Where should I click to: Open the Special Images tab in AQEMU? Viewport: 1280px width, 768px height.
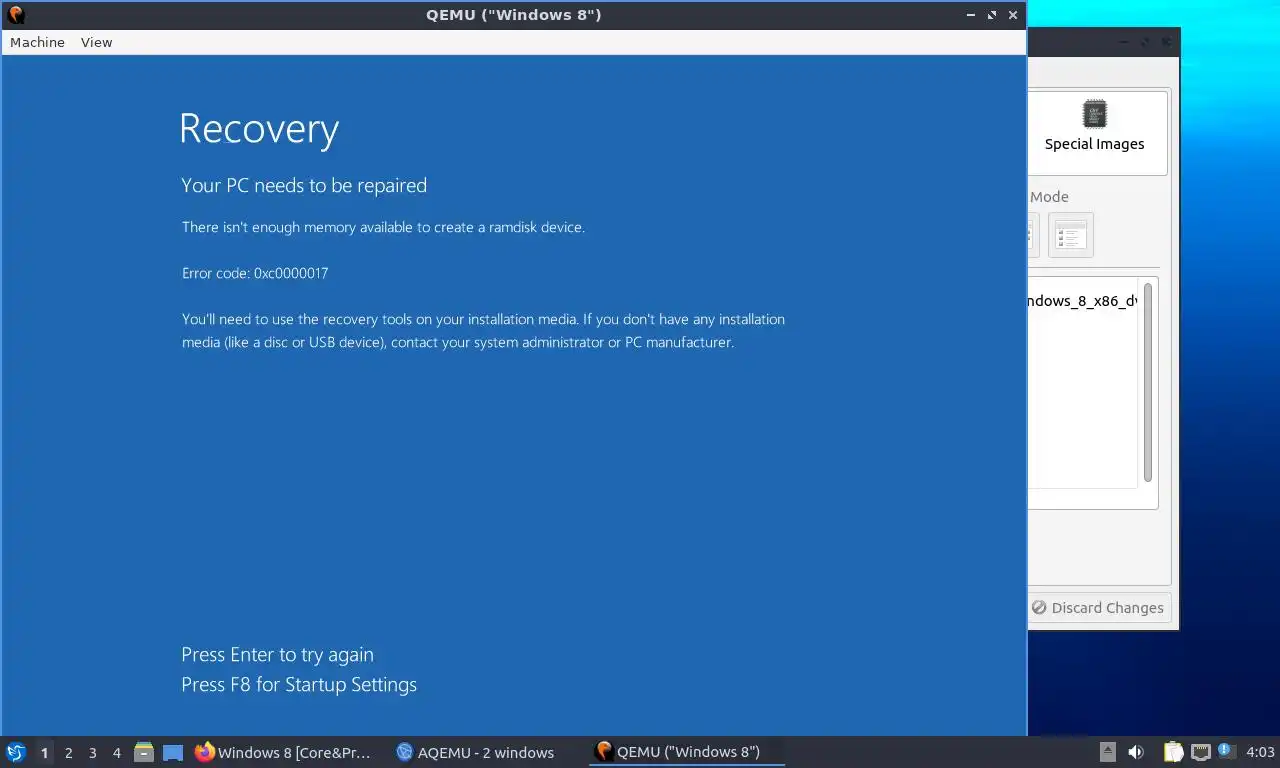pyautogui.click(x=1097, y=133)
